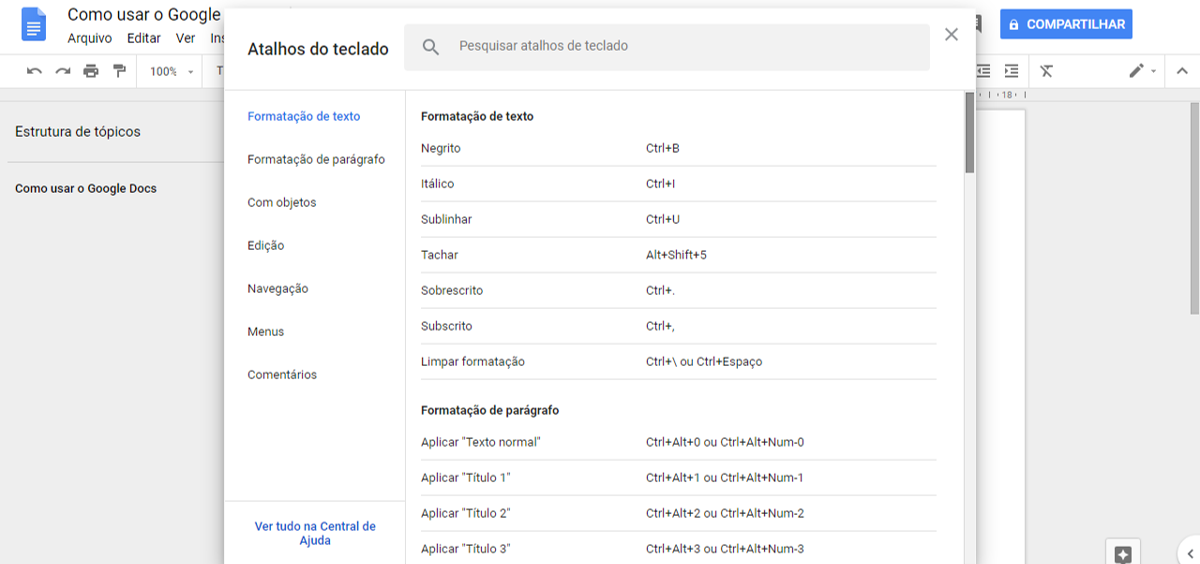Expand the side panel with left chevron
The image size is (1200, 564).
[1189, 553]
